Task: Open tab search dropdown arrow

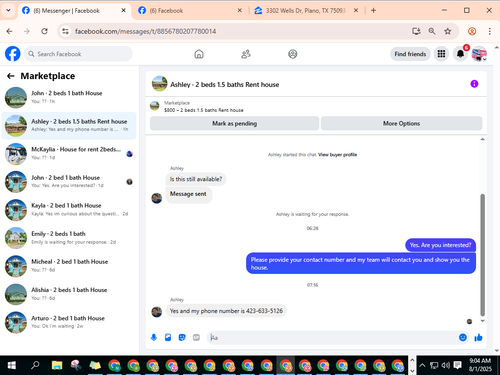Action: point(8,11)
